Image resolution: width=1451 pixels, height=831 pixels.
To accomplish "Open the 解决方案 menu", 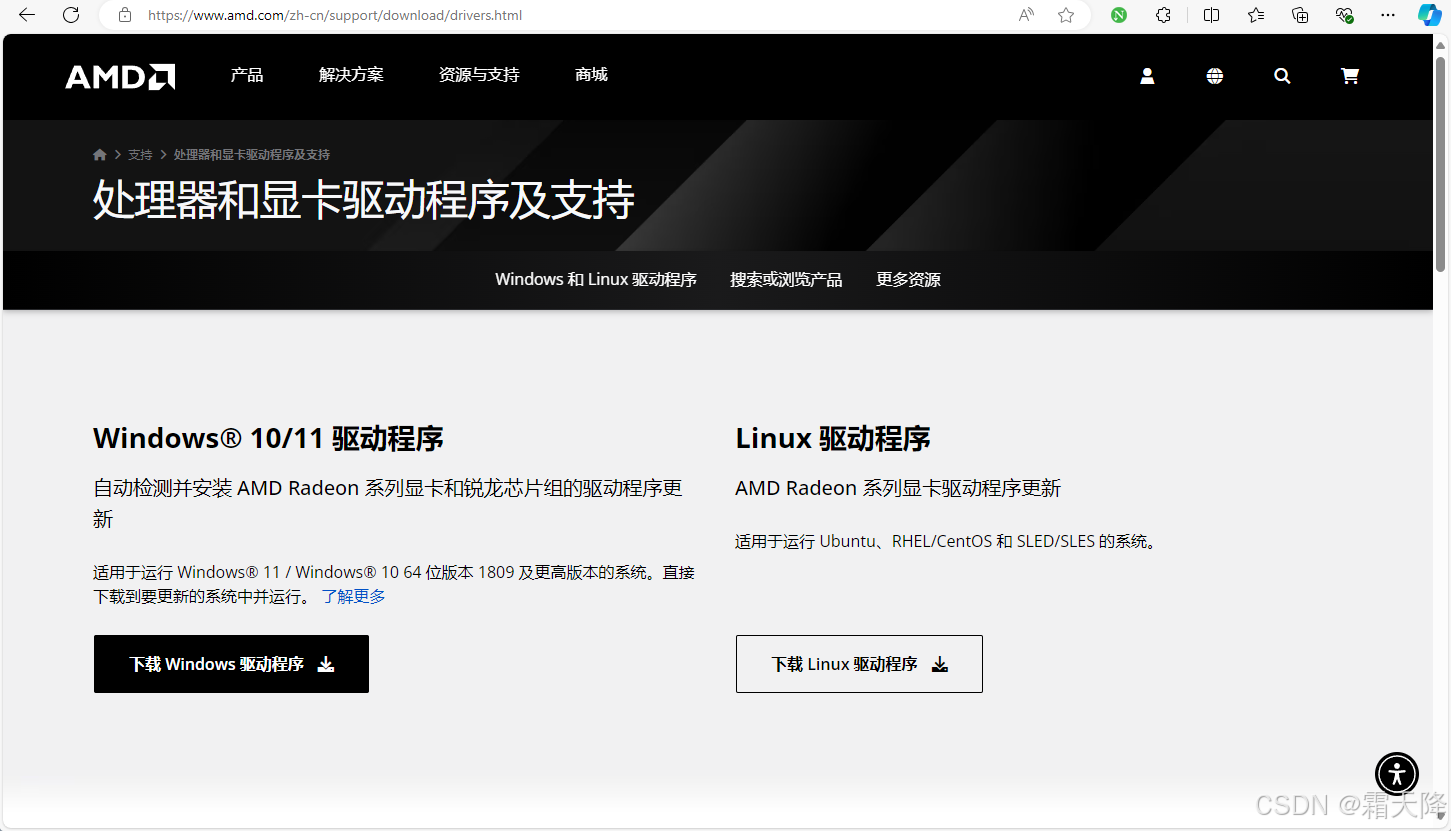I will (351, 75).
